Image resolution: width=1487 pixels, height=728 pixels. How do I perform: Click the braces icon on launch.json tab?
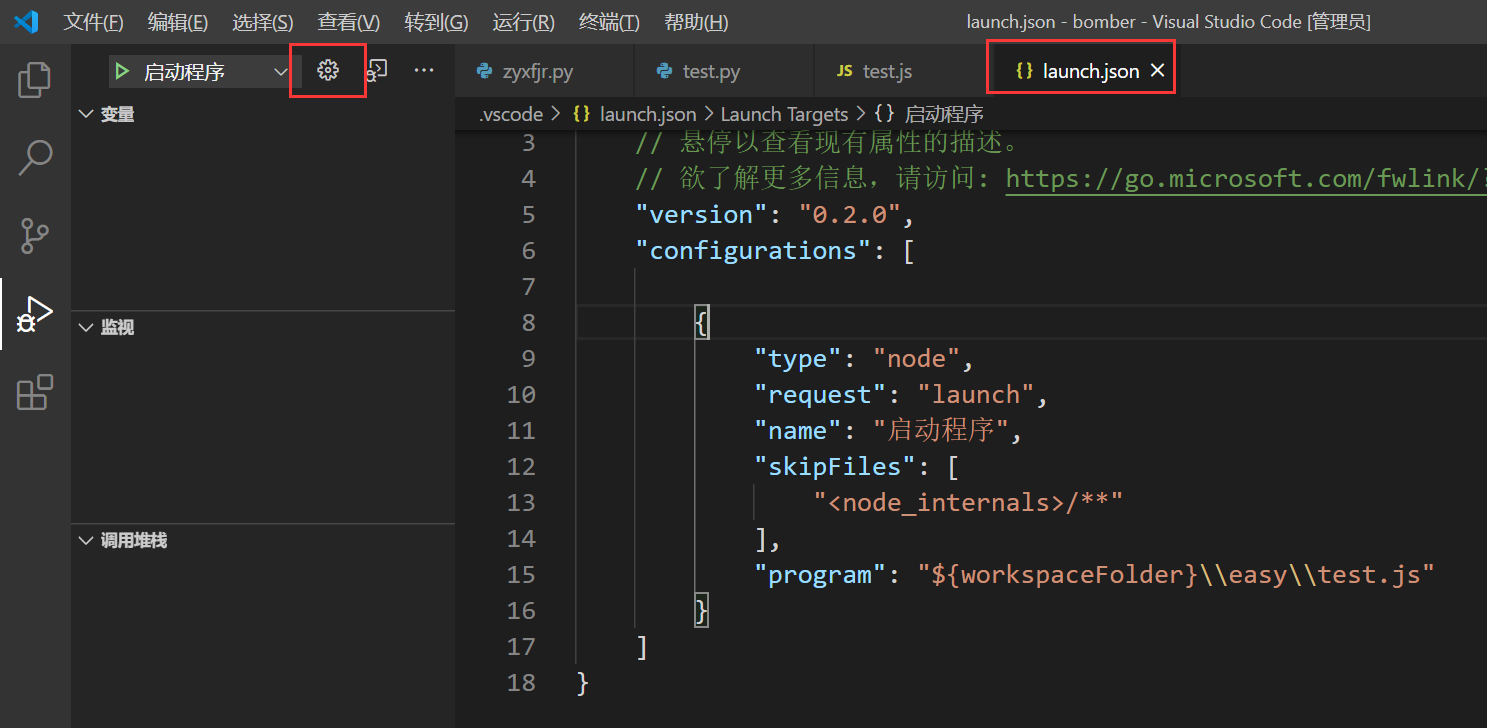point(1024,71)
